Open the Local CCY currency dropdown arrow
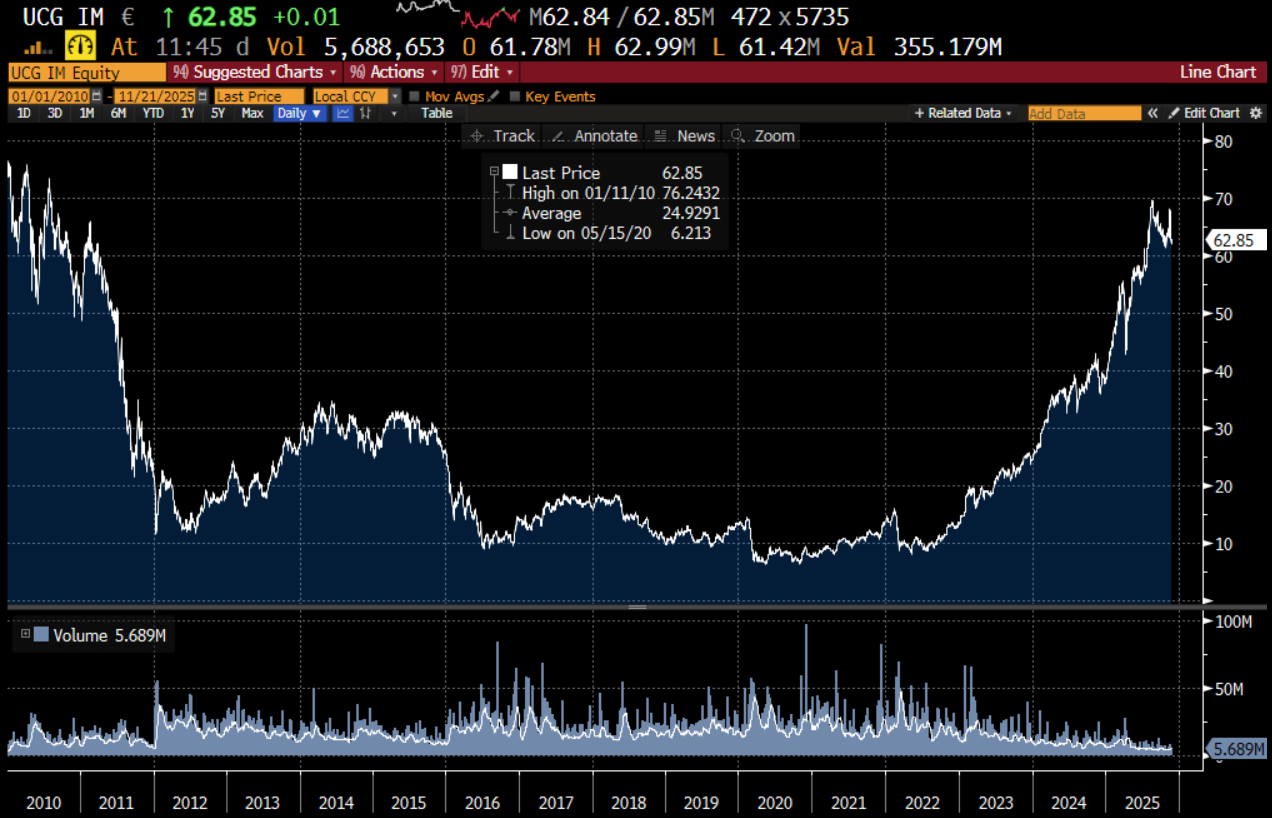Image resolution: width=1272 pixels, height=818 pixels. click(x=395, y=96)
